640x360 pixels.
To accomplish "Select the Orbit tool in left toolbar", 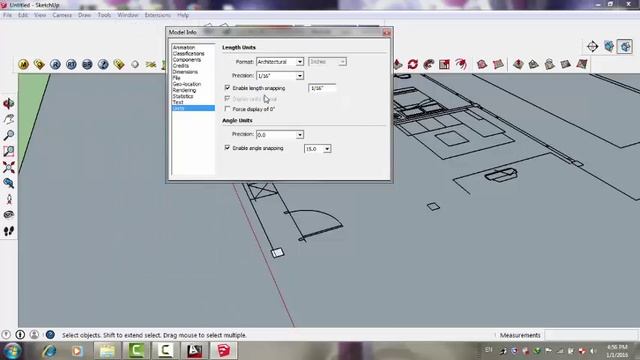I will tap(9, 104).
